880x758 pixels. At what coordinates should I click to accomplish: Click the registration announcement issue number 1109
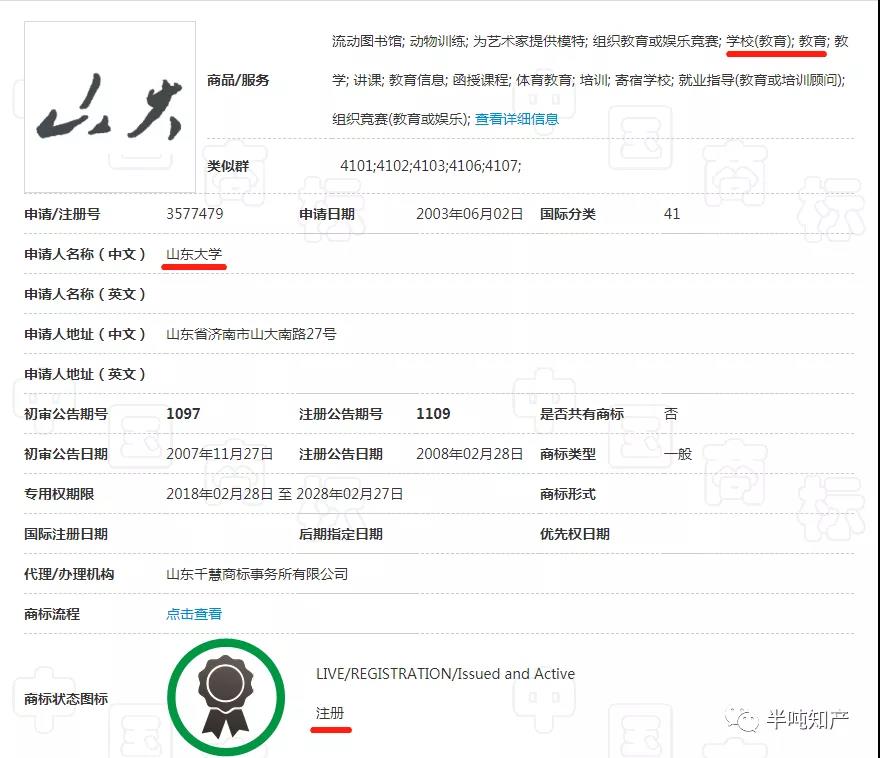coord(433,414)
